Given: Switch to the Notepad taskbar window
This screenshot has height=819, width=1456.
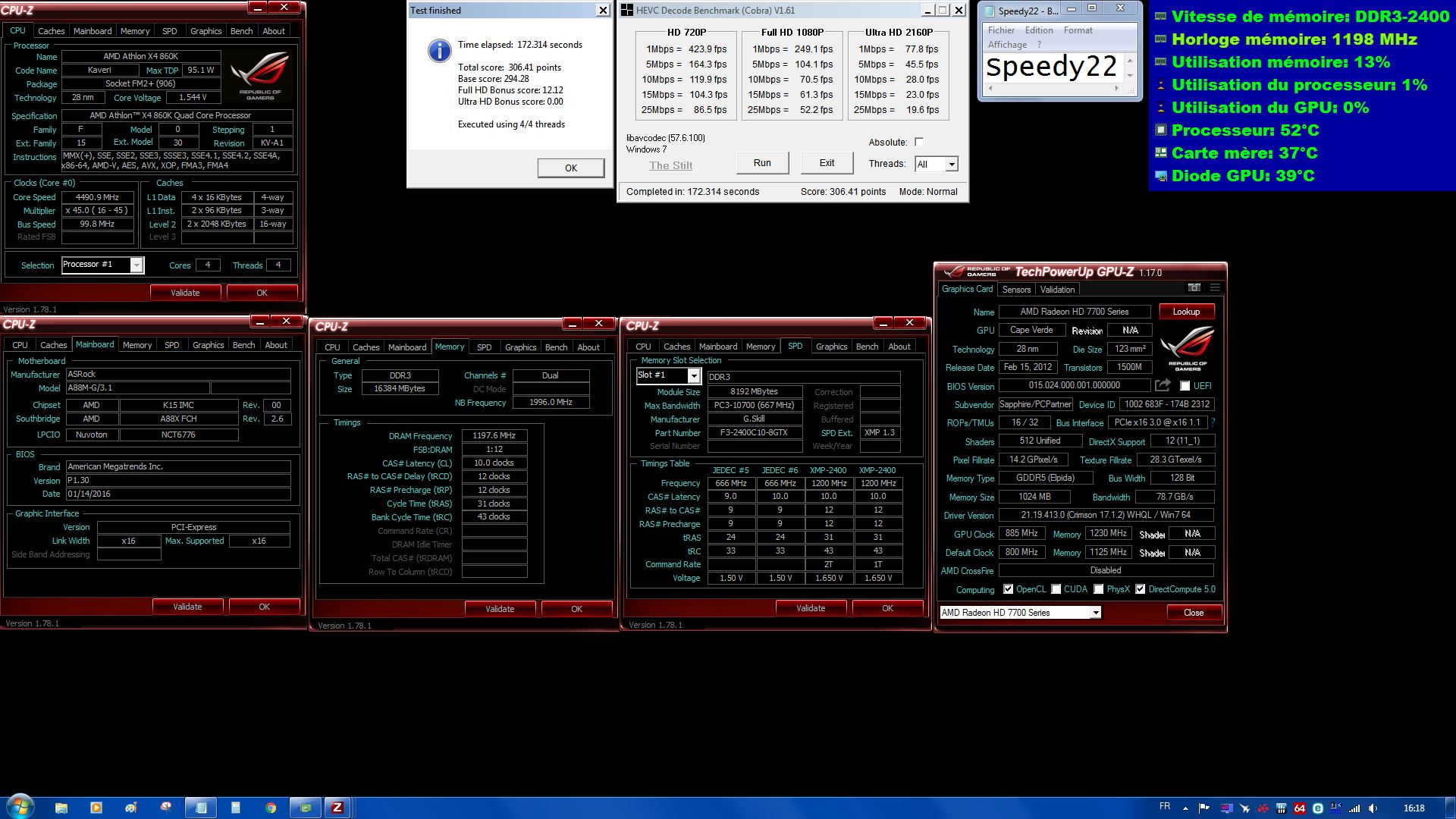Looking at the screenshot, I should point(201,808).
